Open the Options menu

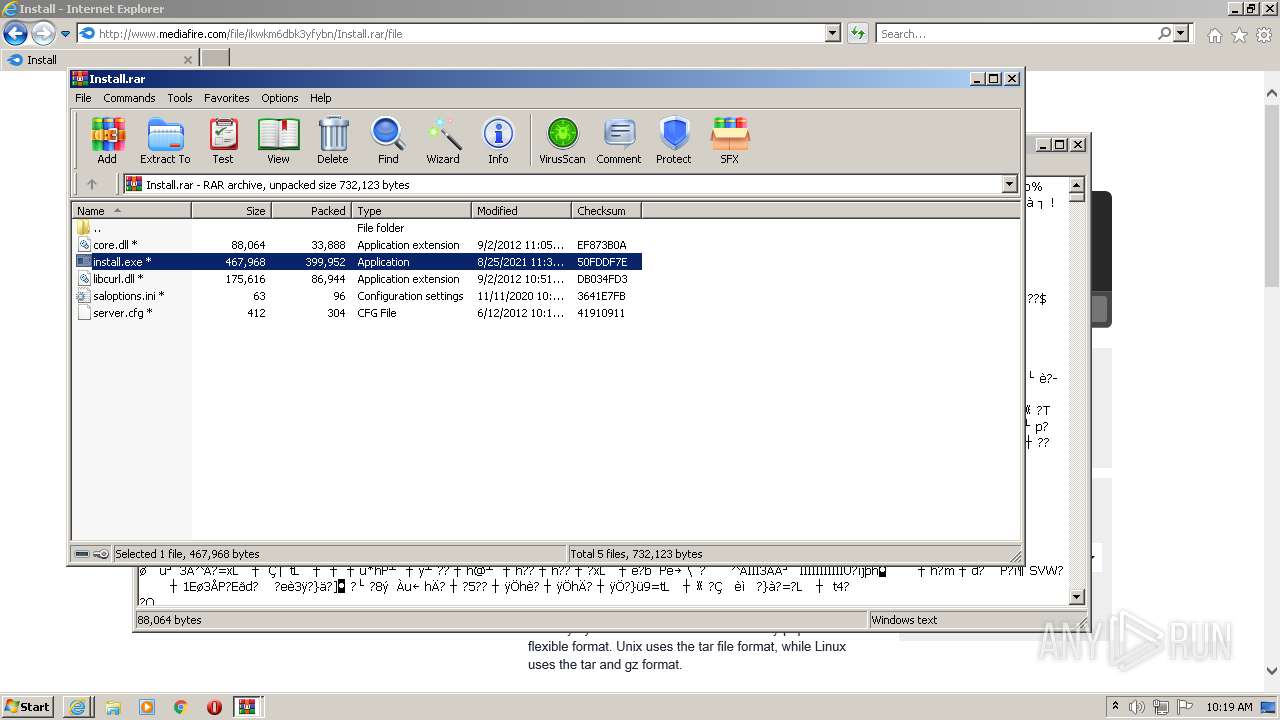point(280,98)
